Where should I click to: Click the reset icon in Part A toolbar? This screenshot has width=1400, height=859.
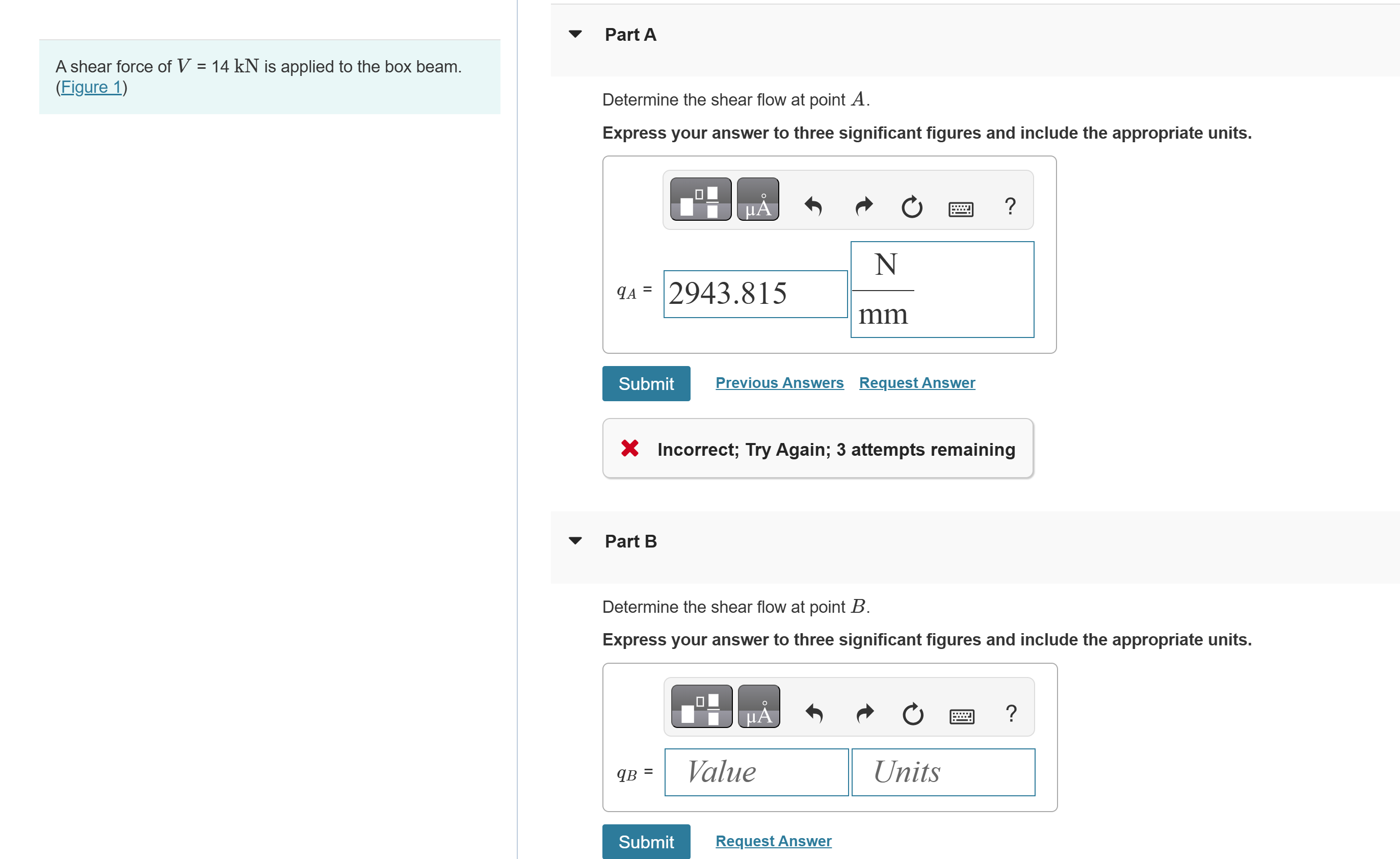coord(911,207)
